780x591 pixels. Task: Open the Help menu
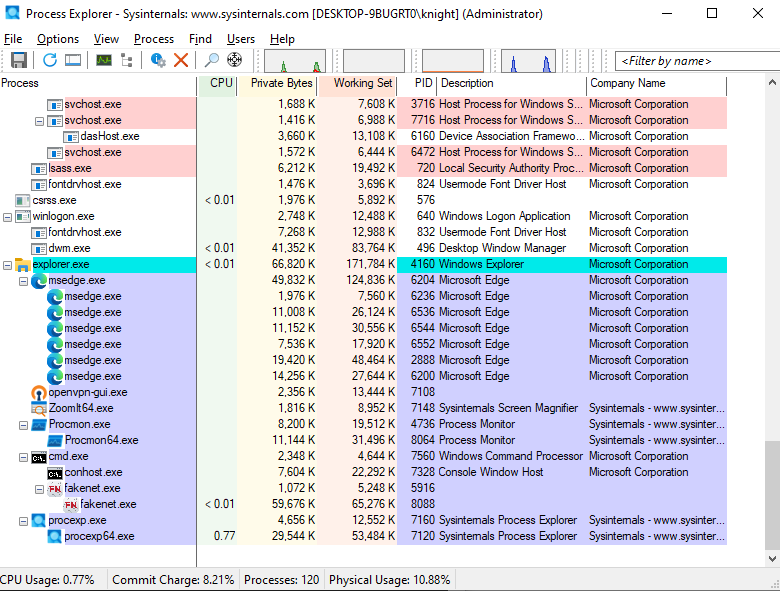[282, 39]
